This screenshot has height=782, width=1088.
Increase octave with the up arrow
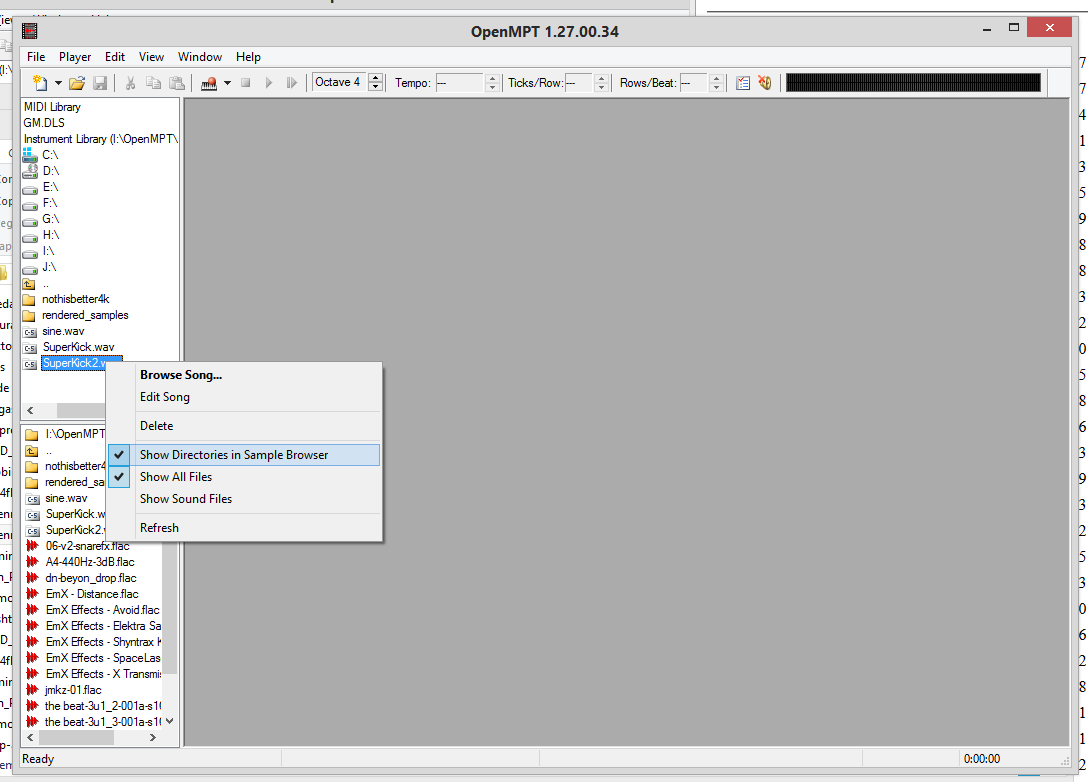click(375, 78)
